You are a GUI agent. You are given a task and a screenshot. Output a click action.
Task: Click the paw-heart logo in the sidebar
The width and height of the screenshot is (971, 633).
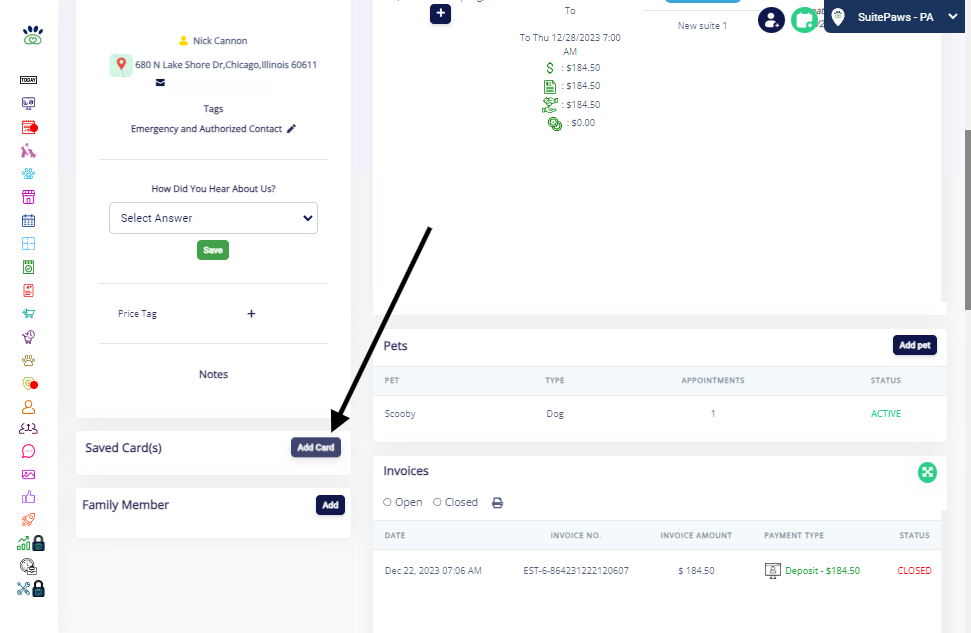pos(33,35)
